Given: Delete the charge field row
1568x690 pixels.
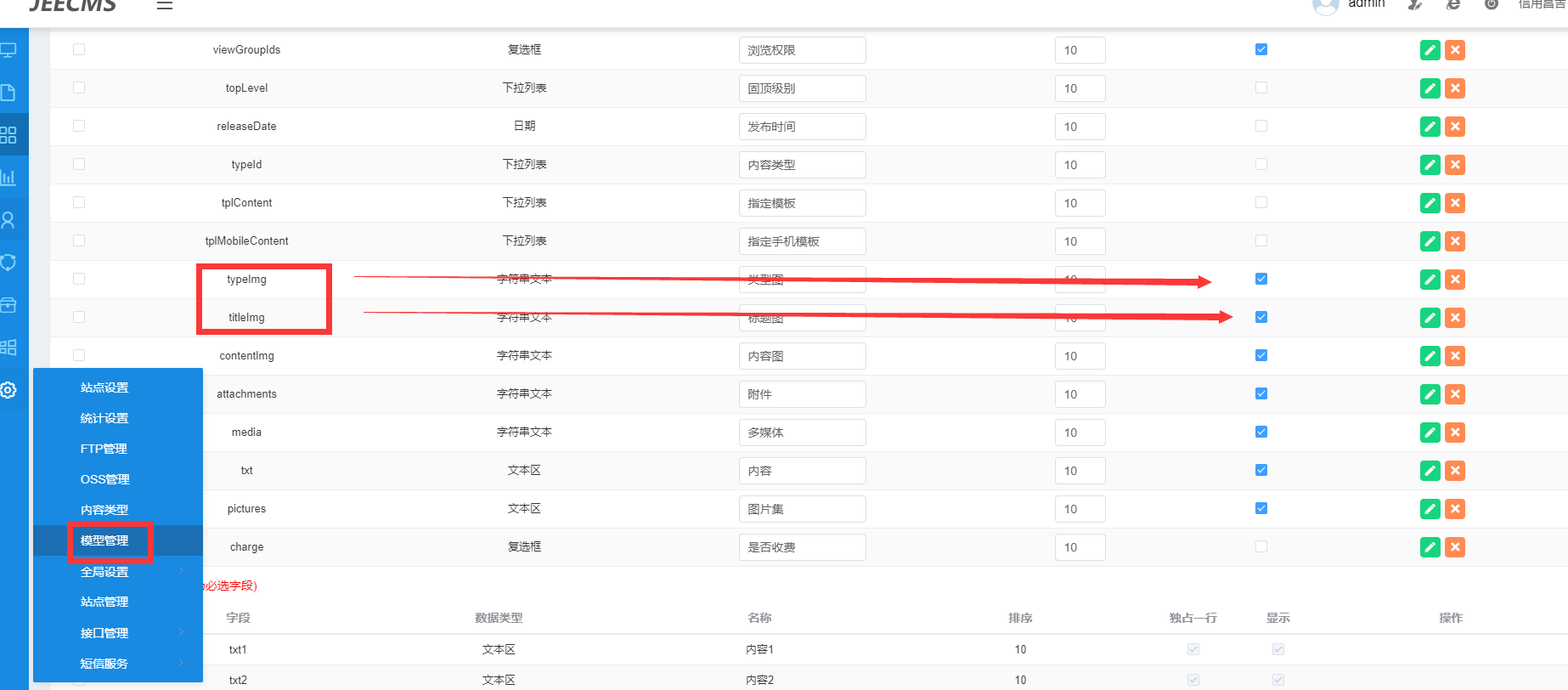Looking at the screenshot, I should (x=1455, y=547).
